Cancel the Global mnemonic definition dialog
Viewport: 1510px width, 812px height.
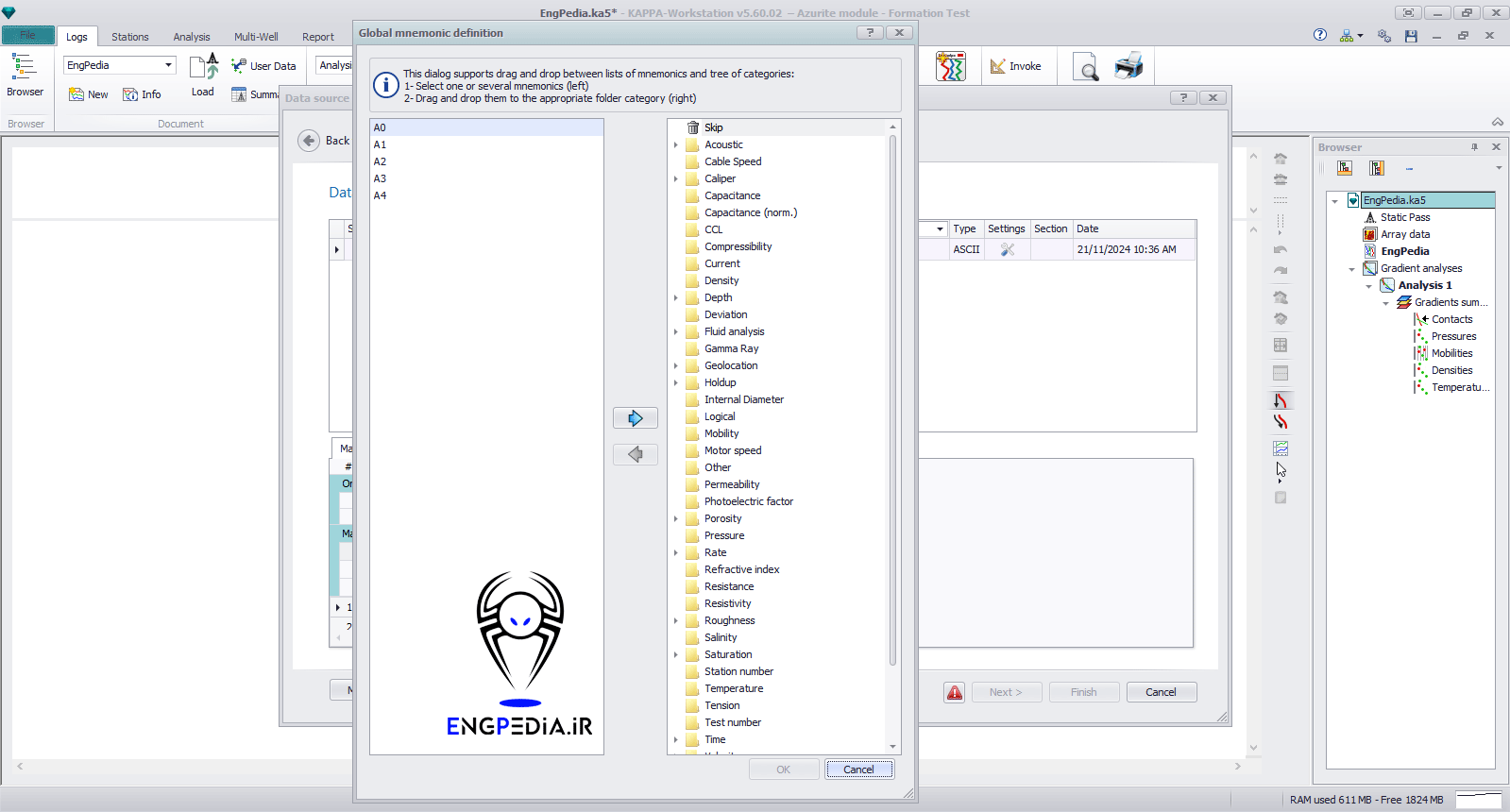[858, 770]
